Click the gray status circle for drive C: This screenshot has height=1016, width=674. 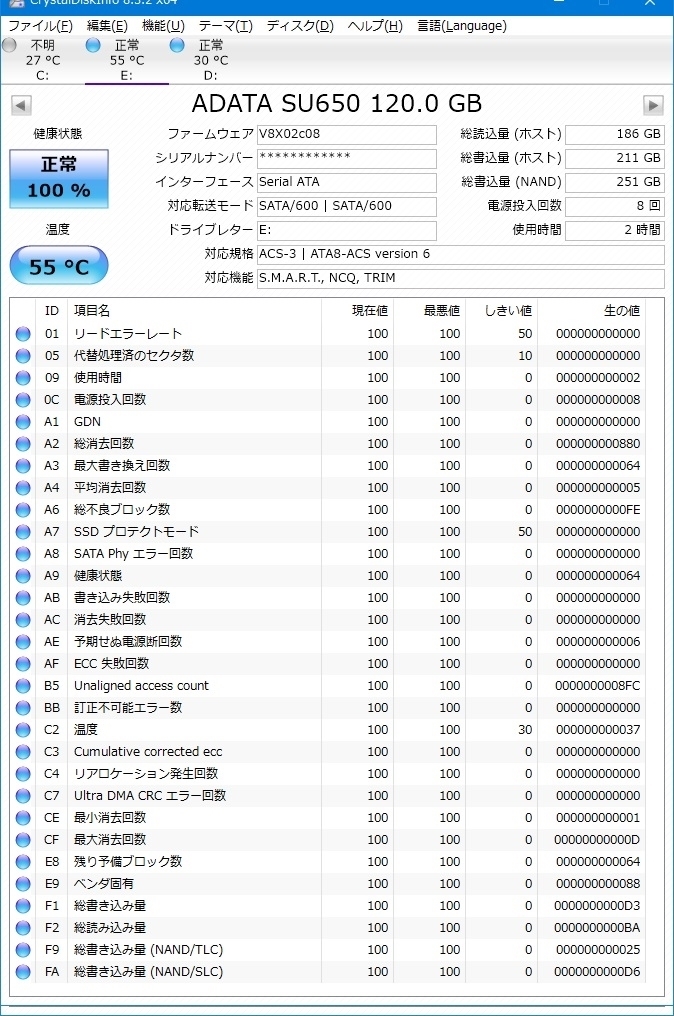(x=10, y=45)
